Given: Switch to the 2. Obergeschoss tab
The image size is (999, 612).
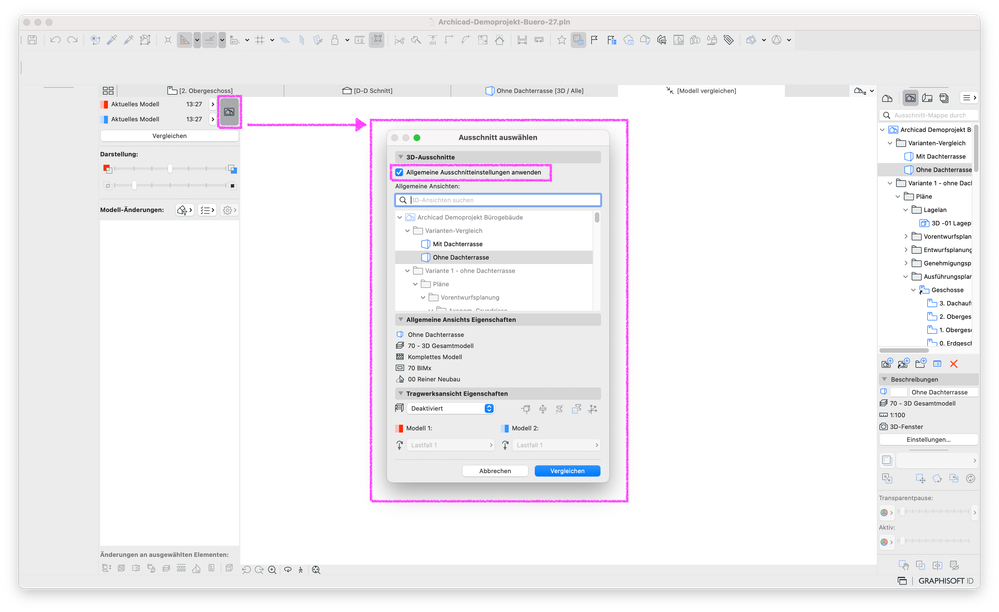Looking at the screenshot, I should 200,91.
